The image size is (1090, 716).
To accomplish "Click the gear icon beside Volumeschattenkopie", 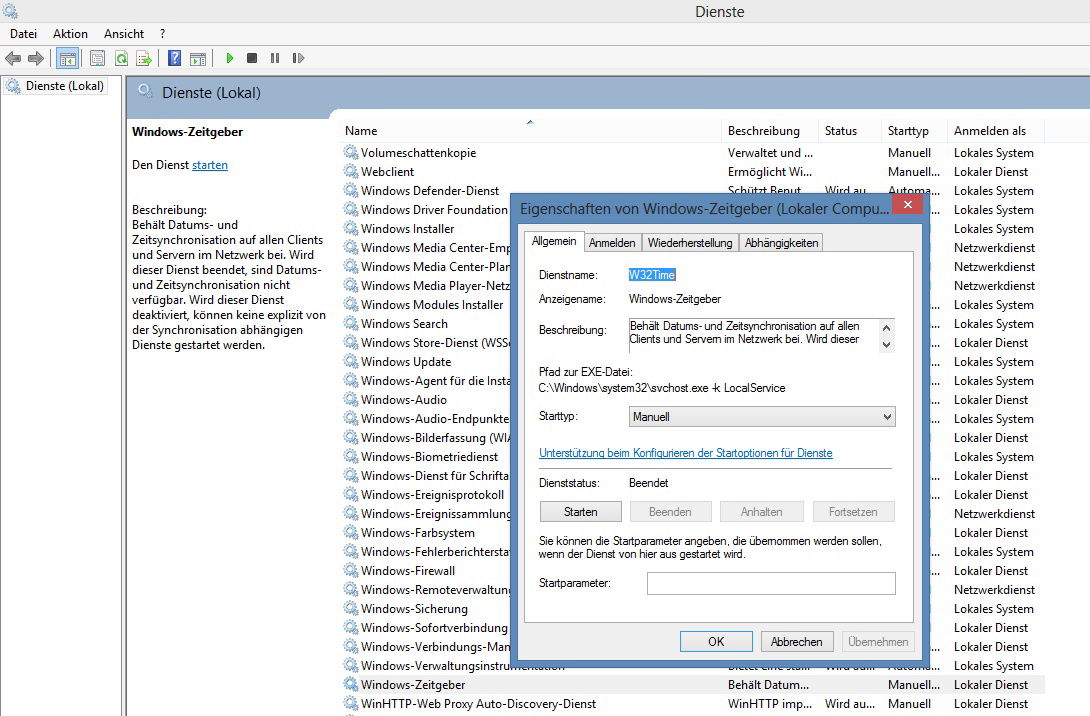I will click(x=351, y=152).
